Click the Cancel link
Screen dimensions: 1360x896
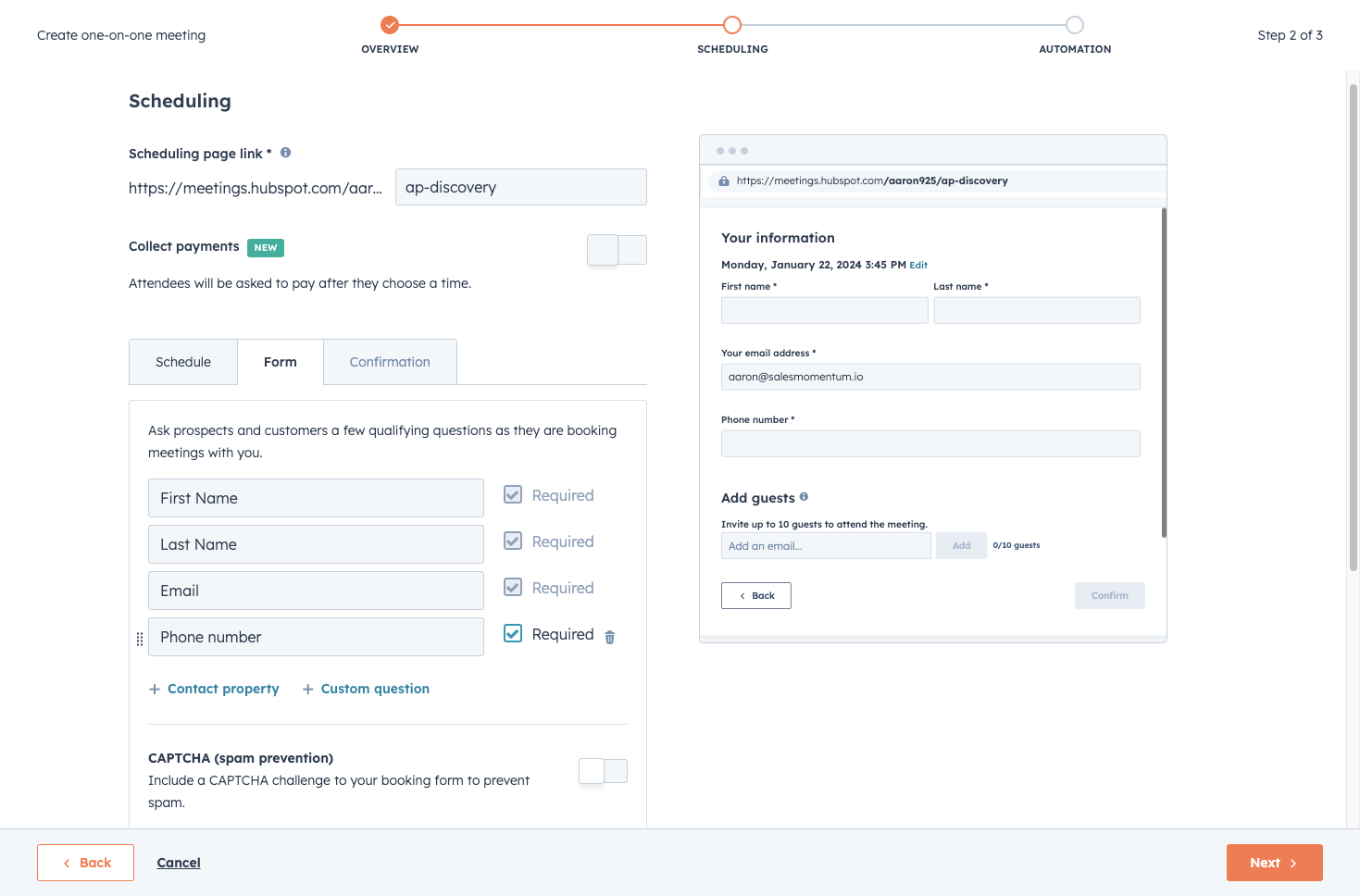pos(179,863)
